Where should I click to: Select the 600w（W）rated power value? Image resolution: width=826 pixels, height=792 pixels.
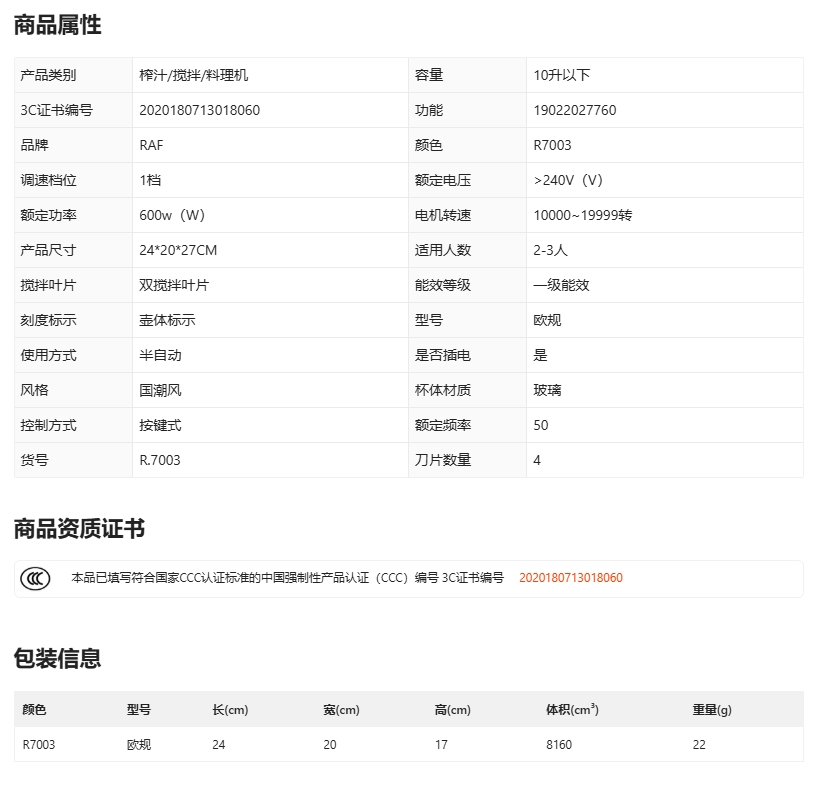coord(172,215)
